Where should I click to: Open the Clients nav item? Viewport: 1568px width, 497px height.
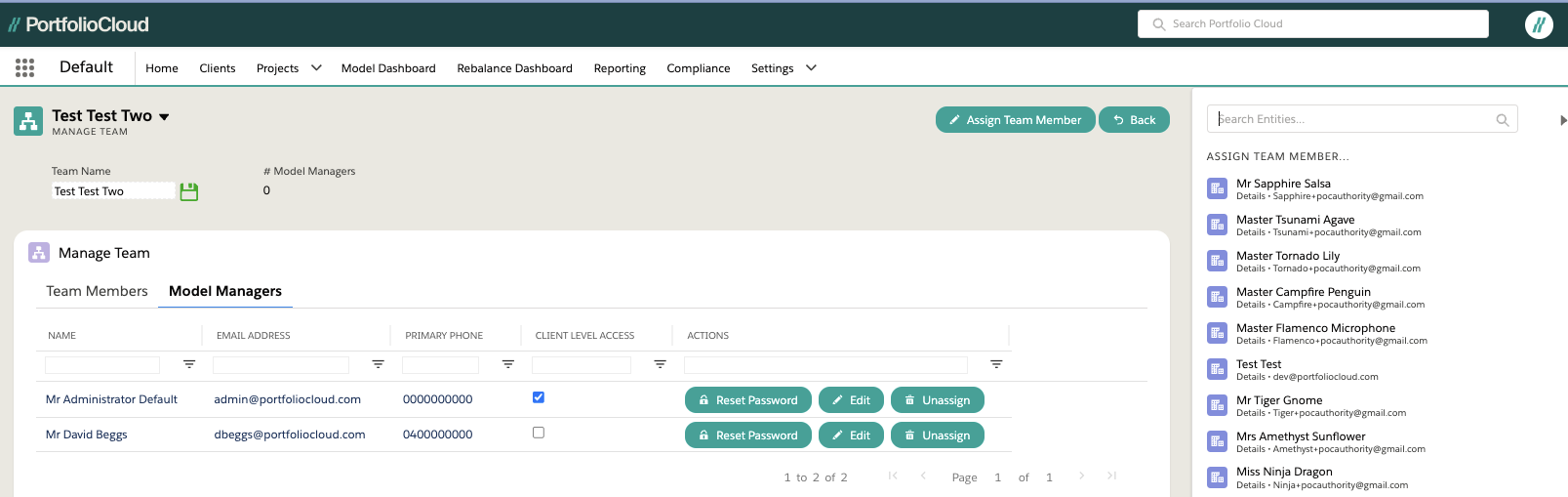click(218, 68)
